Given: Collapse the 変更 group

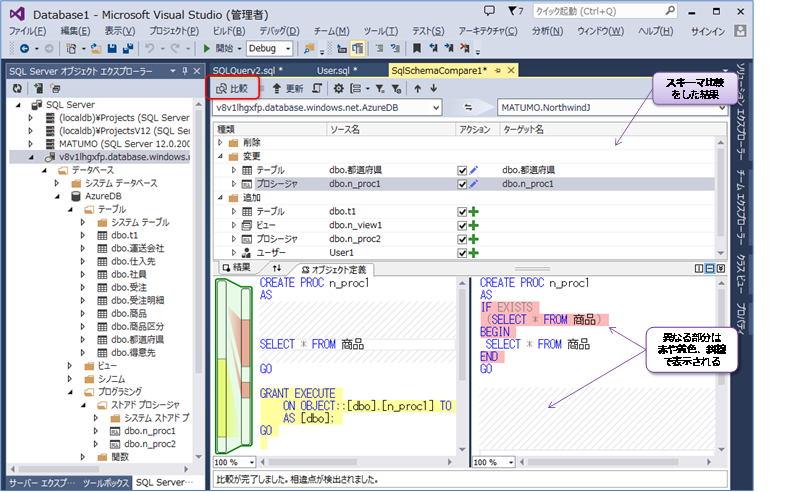Looking at the screenshot, I should pyautogui.click(x=220, y=156).
